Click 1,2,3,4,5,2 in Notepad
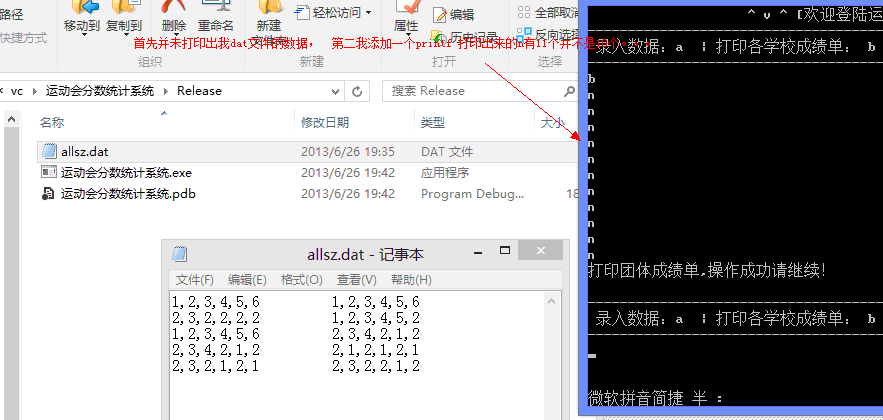The width and height of the screenshot is (883, 420). tap(376, 318)
